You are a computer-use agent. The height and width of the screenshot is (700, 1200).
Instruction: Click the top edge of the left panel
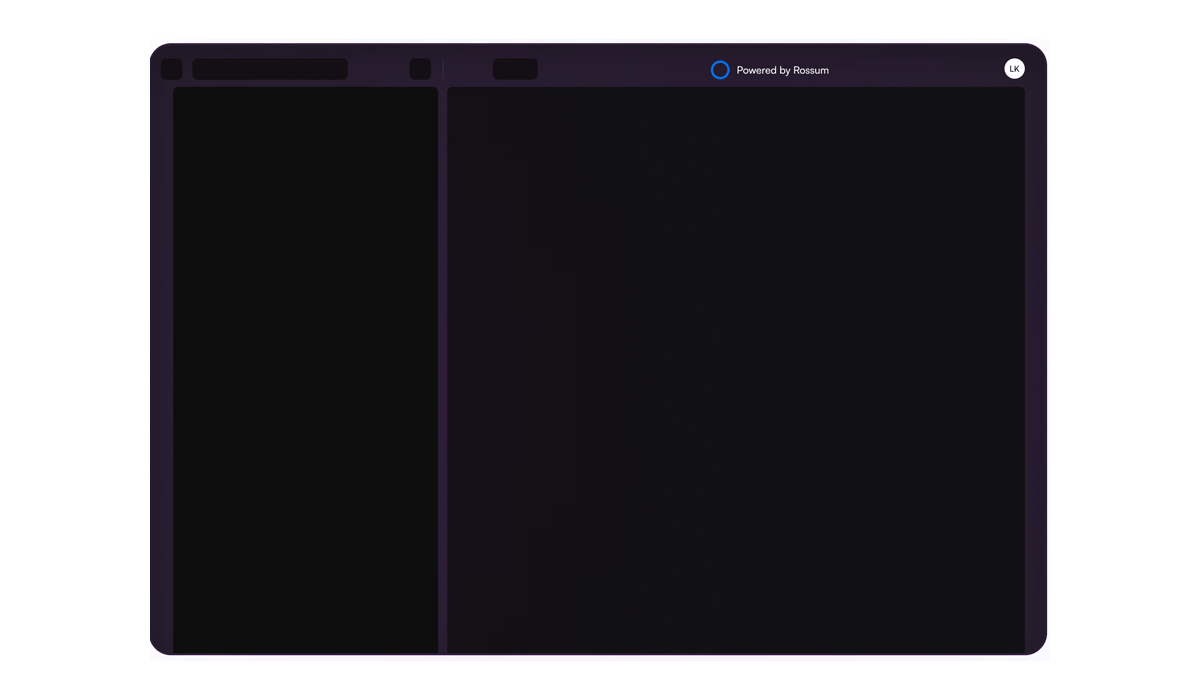tap(305, 89)
